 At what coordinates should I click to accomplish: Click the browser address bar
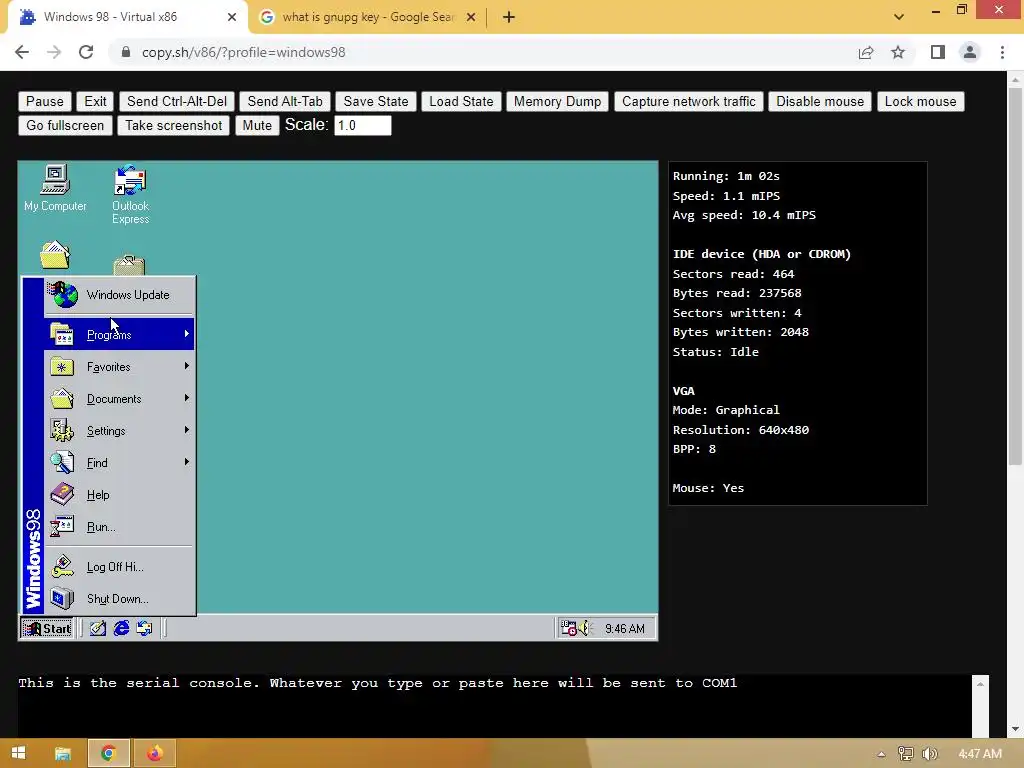click(483, 52)
